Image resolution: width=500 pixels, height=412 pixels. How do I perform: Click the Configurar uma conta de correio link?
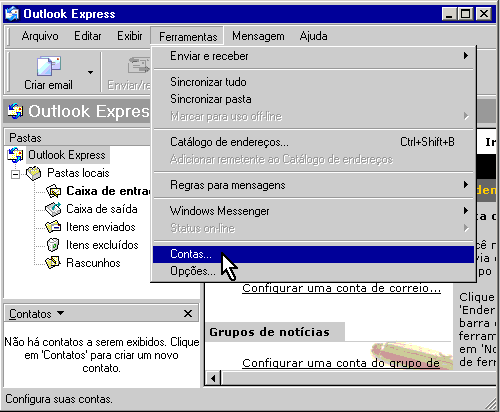point(341,288)
